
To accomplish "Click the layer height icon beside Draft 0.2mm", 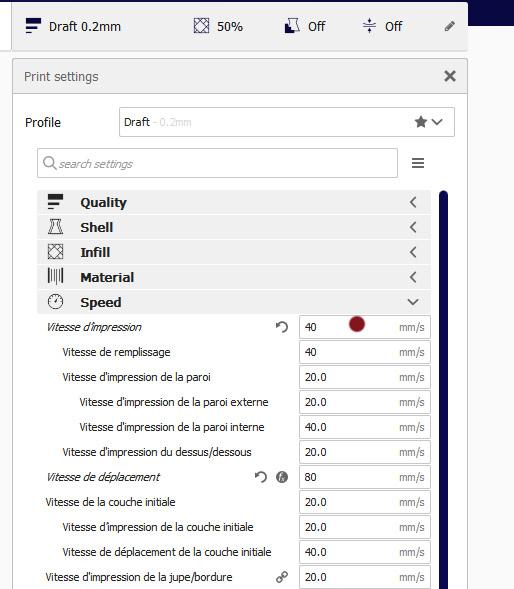I will coord(33,26).
